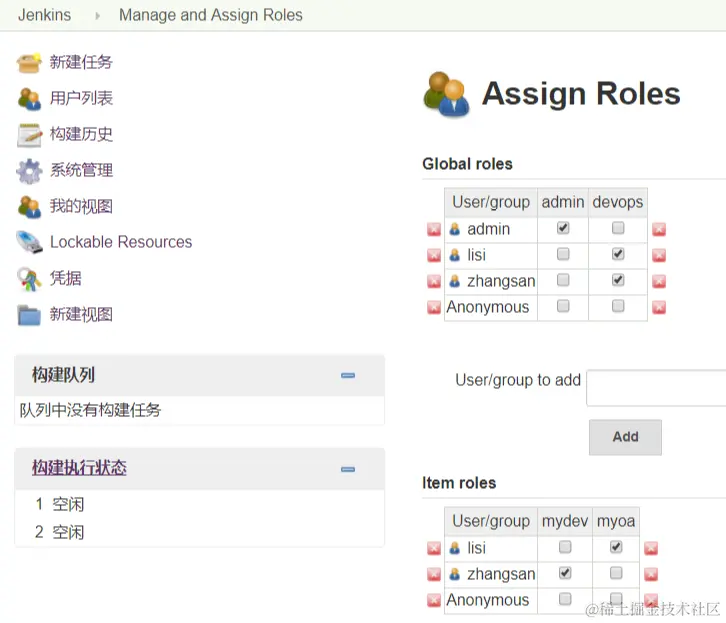Click the myoa column header

[616, 522]
